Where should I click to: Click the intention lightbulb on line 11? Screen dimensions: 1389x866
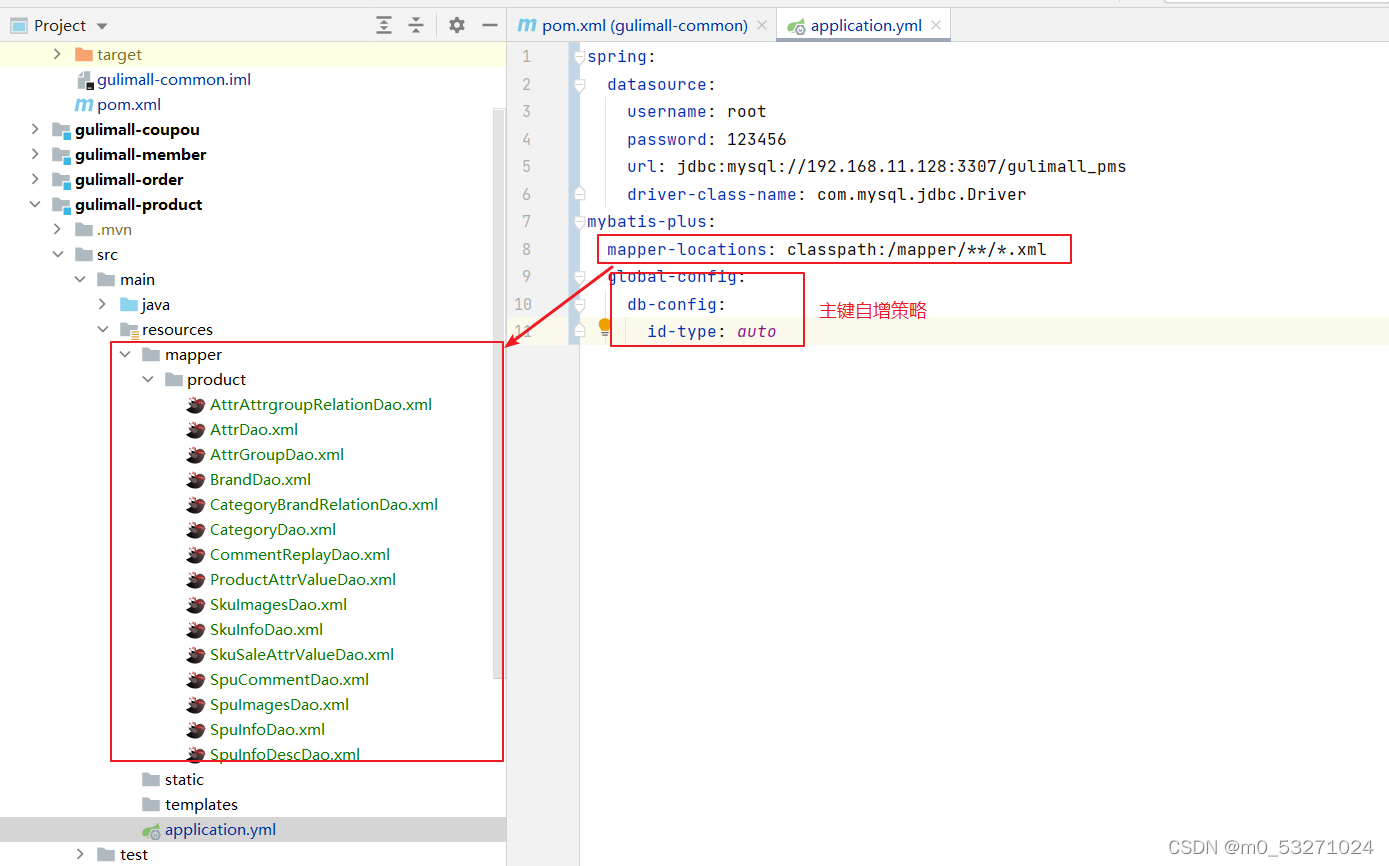(x=605, y=326)
